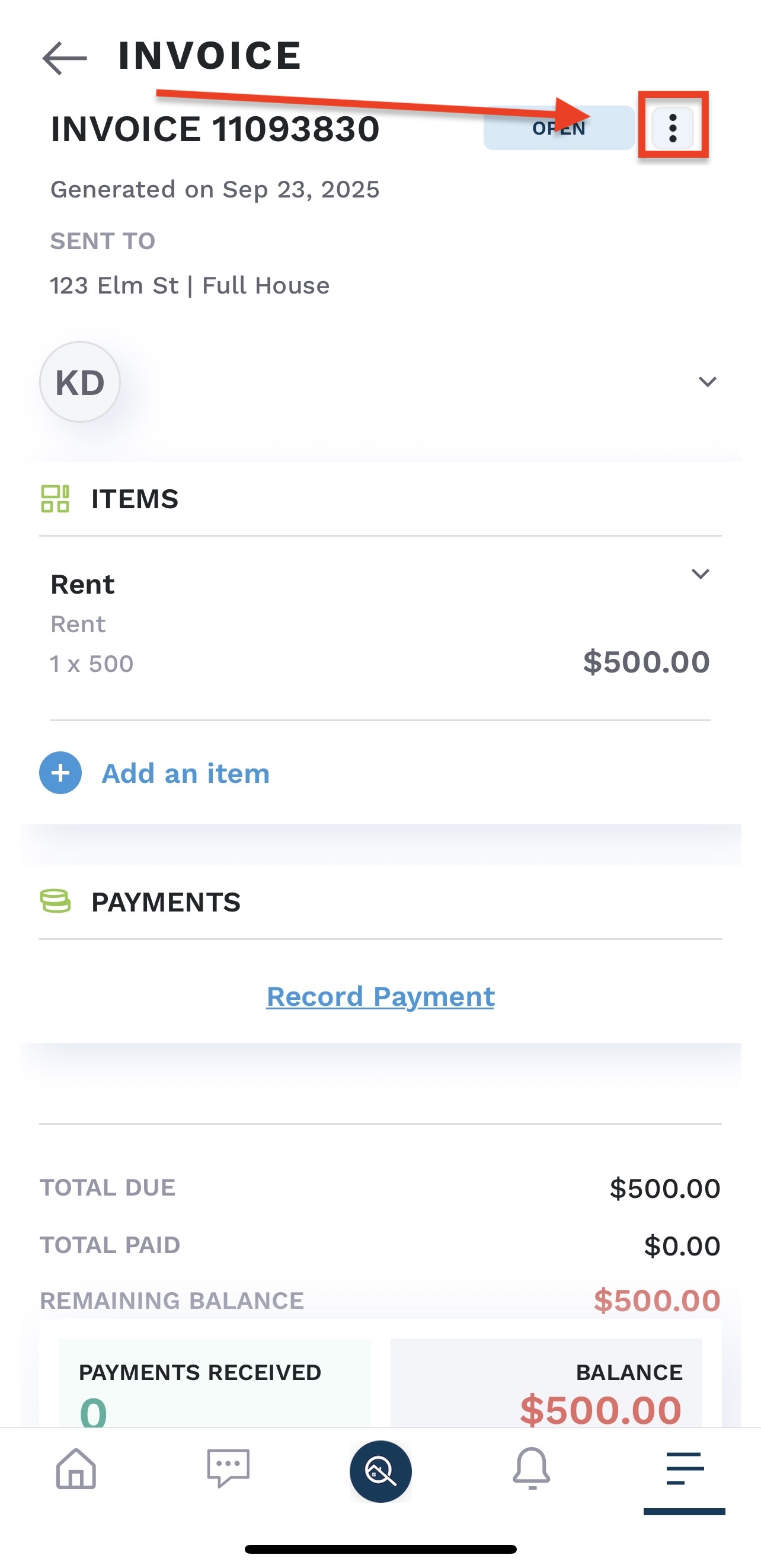This screenshot has height=1568, width=761.
Task: Open Messages chat bubble tab
Action: coord(228,1468)
